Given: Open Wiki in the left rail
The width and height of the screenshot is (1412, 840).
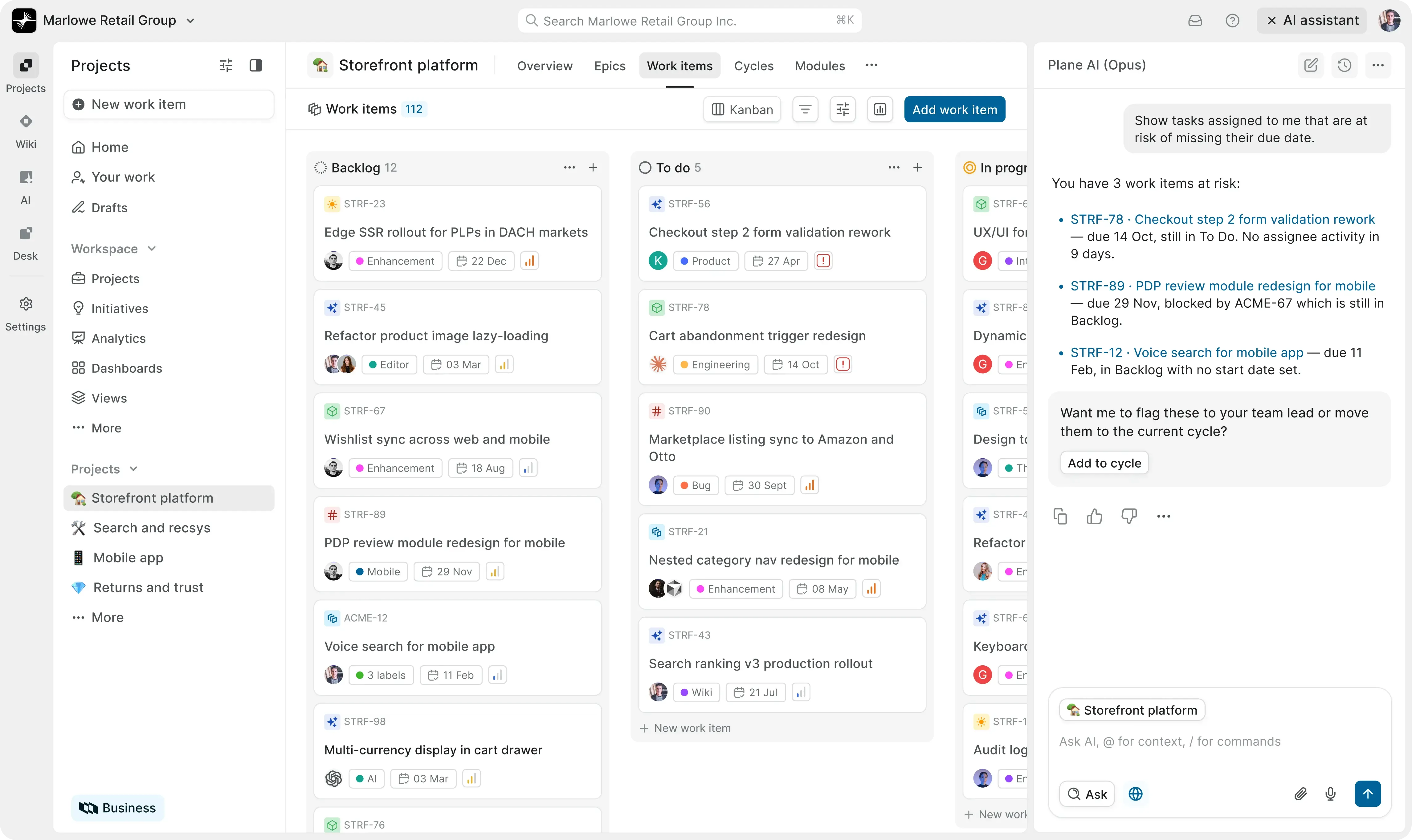Looking at the screenshot, I should pyautogui.click(x=26, y=131).
